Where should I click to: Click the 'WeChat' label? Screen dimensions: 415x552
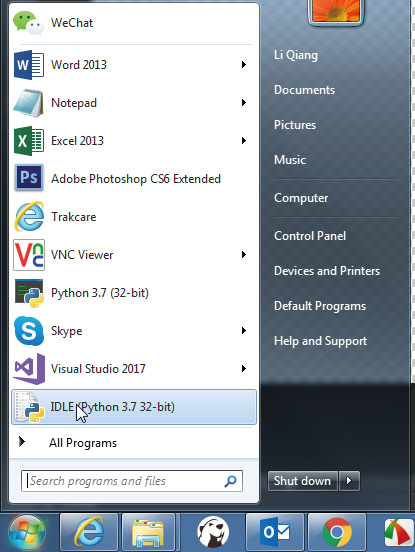tap(72, 23)
